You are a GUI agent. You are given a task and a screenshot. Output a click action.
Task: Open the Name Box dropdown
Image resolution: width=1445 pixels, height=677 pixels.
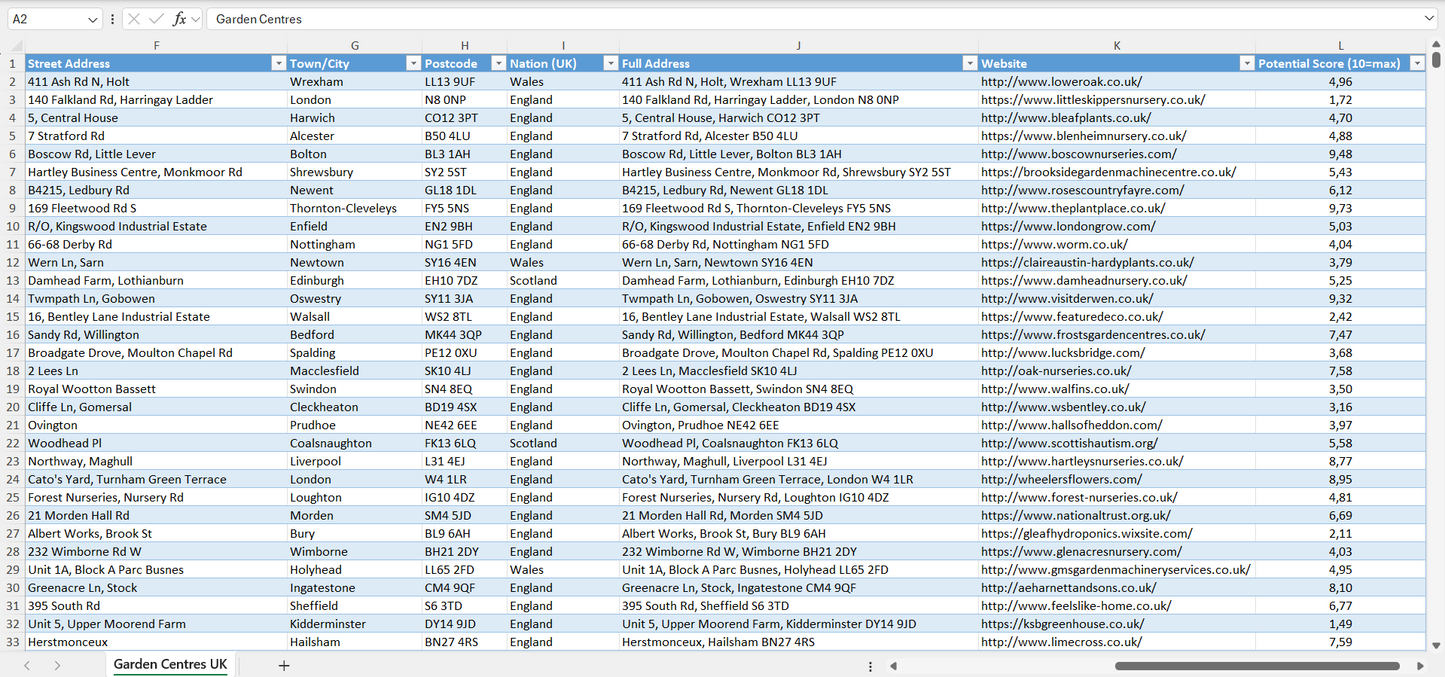point(93,18)
